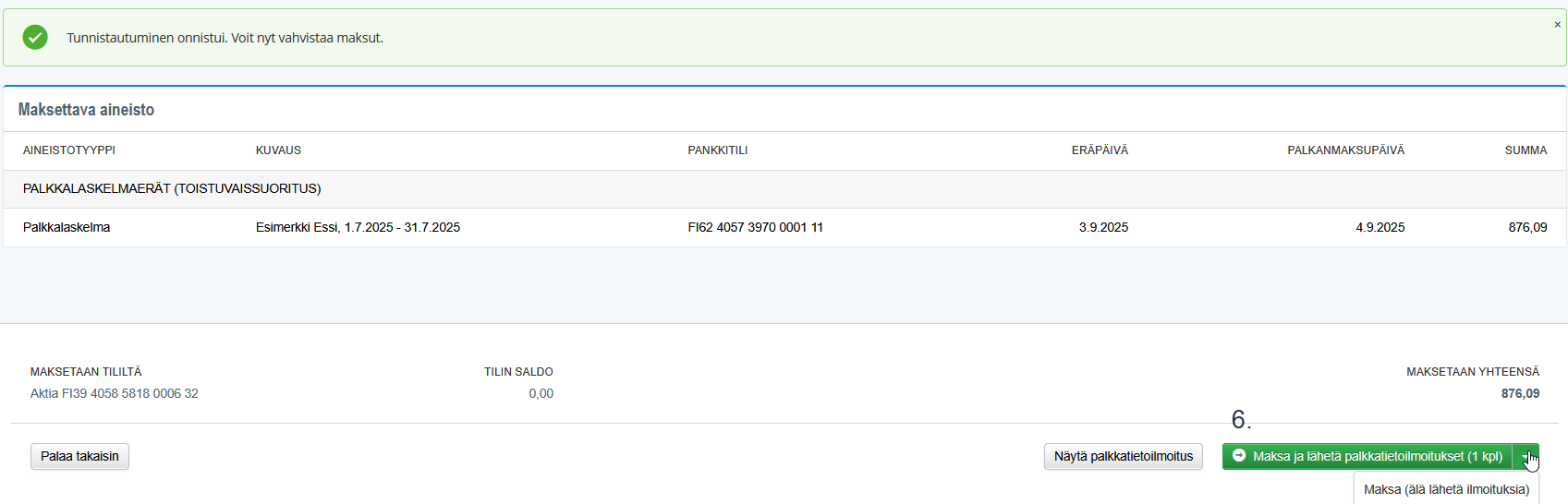Click the "Tunnistautuminen onnistui" message text

click(x=225, y=38)
